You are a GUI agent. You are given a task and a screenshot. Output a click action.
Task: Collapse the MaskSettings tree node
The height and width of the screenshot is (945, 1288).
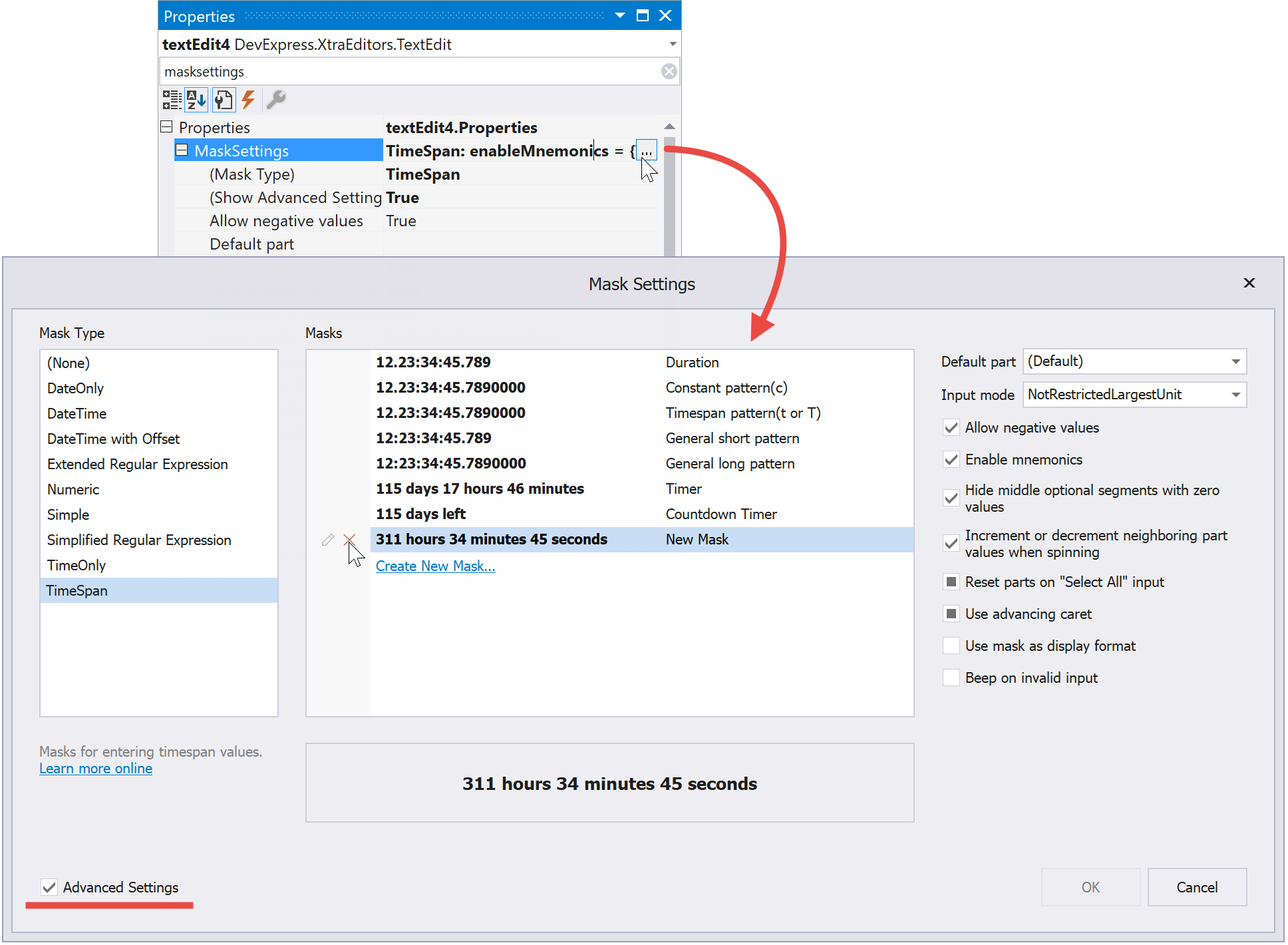coord(182,150)
